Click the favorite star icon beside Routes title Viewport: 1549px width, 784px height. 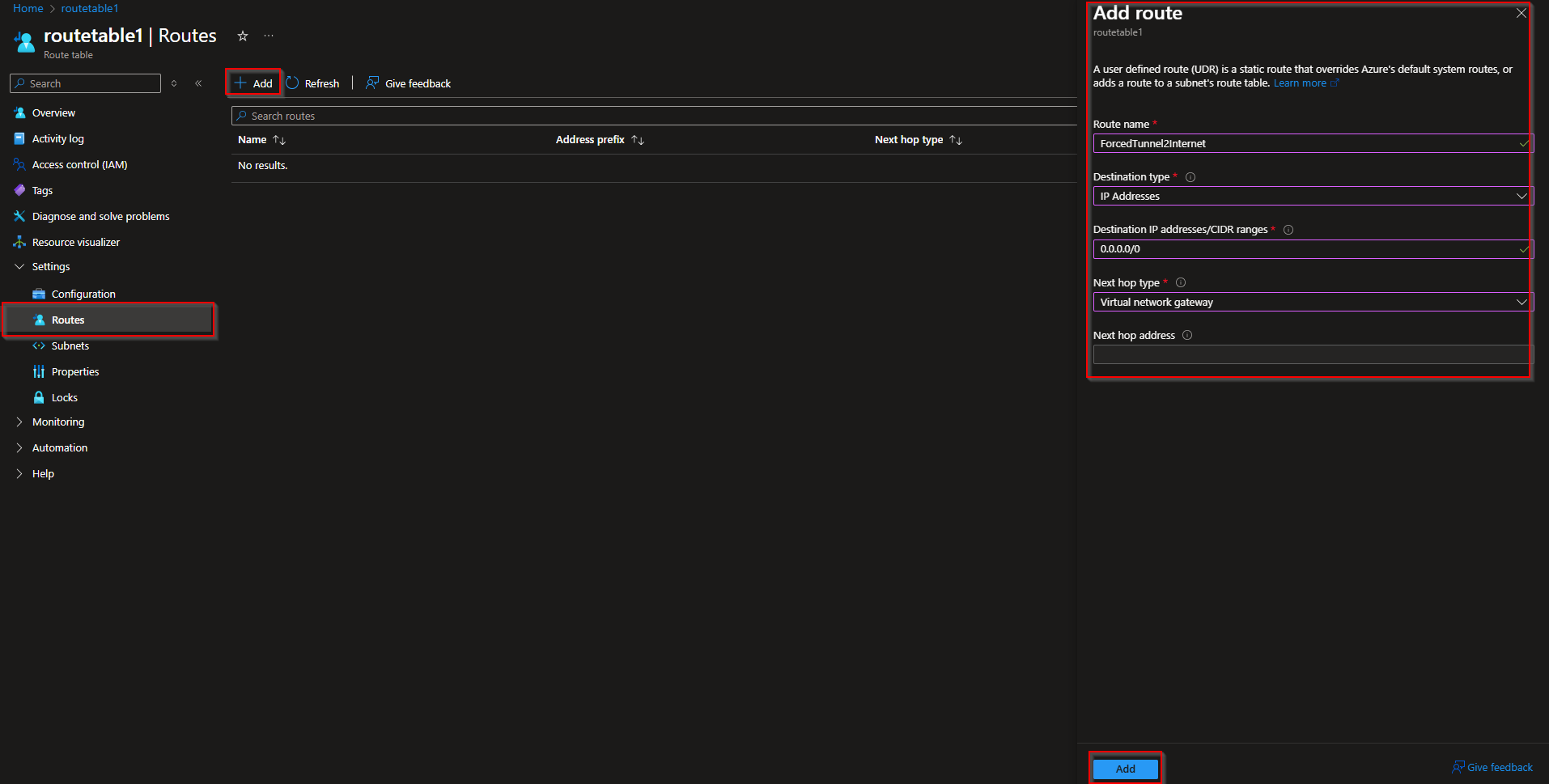coord(242,36)
